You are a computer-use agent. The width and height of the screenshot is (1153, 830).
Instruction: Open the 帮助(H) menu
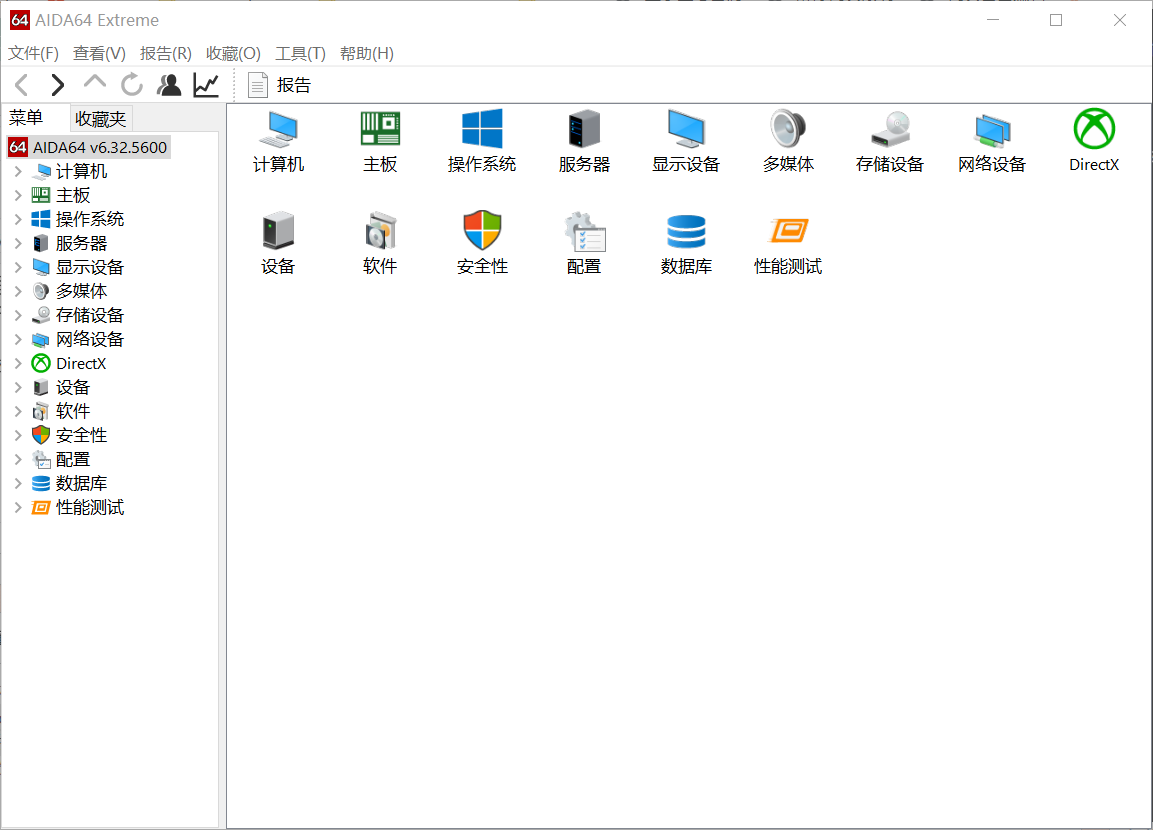(366, 53)
